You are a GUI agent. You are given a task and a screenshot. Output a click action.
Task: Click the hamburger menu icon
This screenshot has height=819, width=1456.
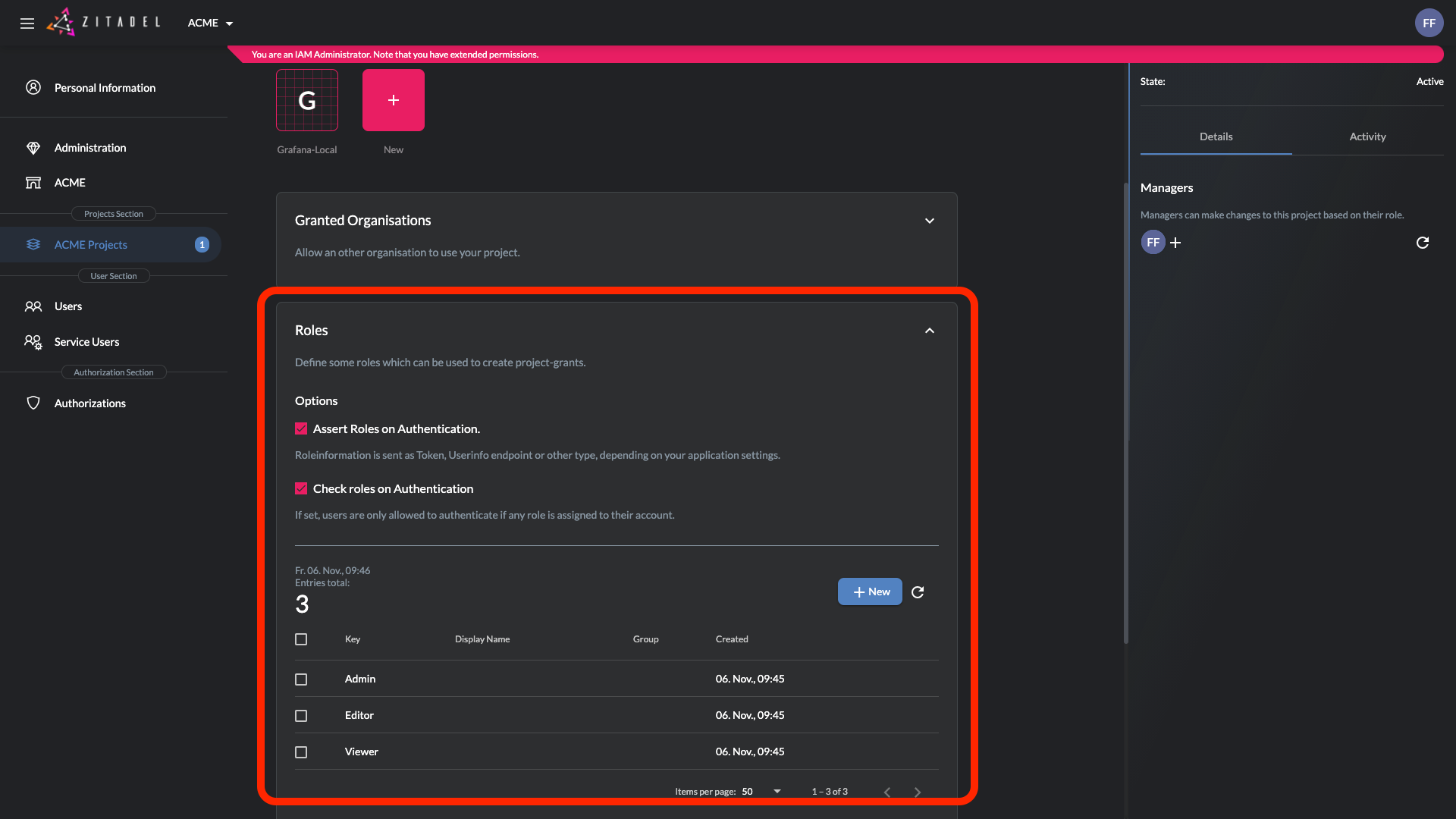coord(27,24)
